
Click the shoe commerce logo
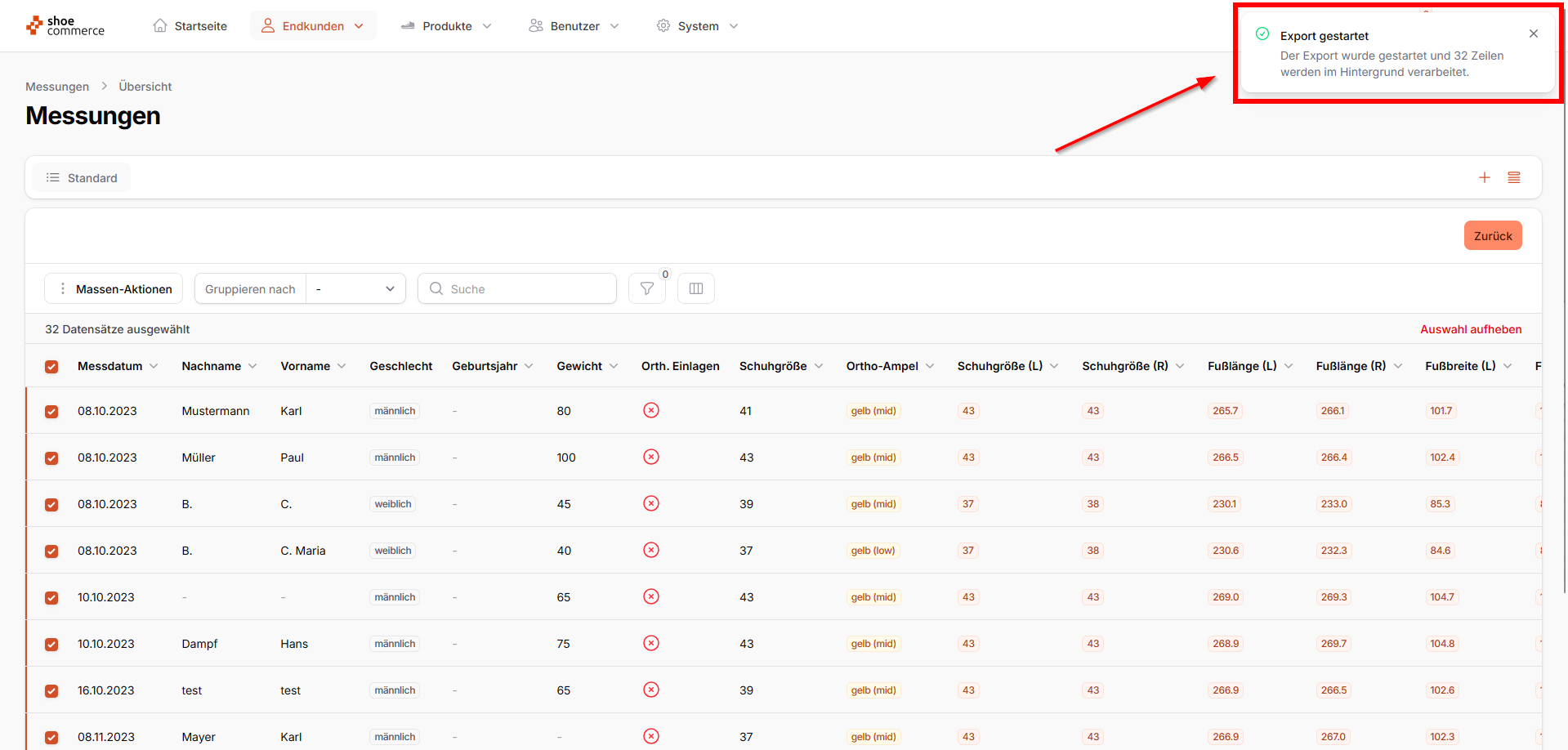pyautogui.click(x=65, y=26)
